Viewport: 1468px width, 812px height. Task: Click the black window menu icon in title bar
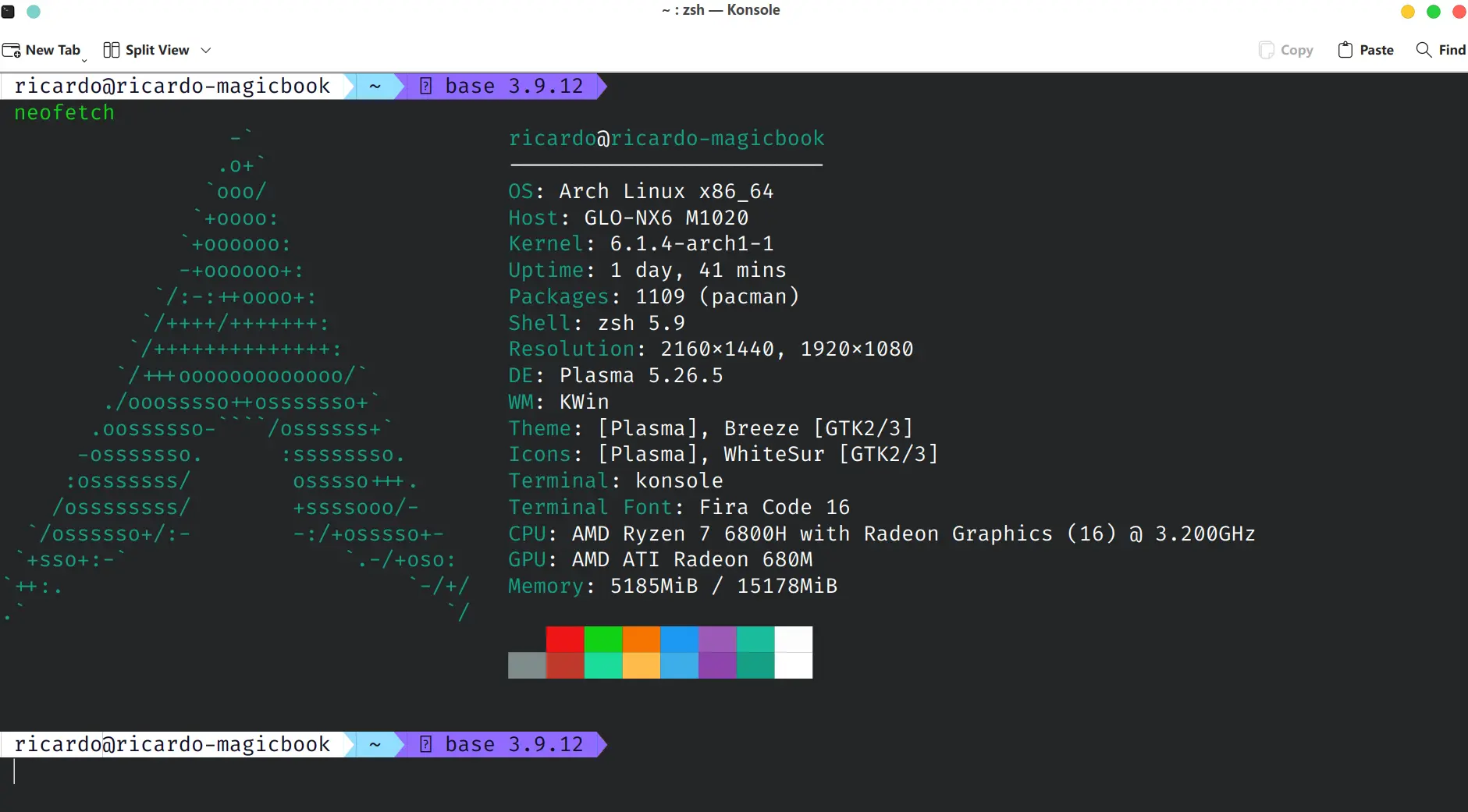[9, 12]
